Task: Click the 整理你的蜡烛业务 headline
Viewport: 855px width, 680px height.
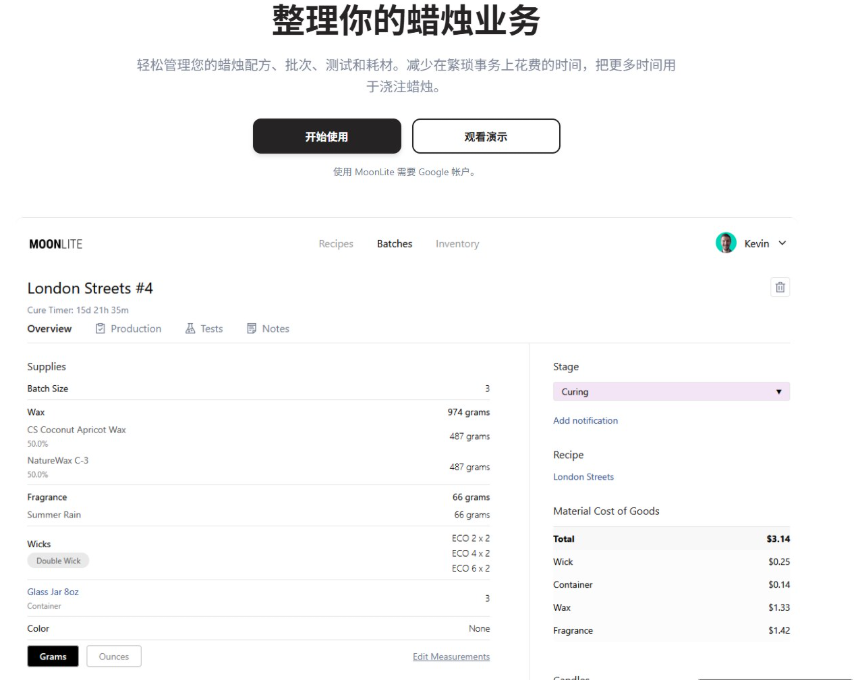Action: click(406, 20)
